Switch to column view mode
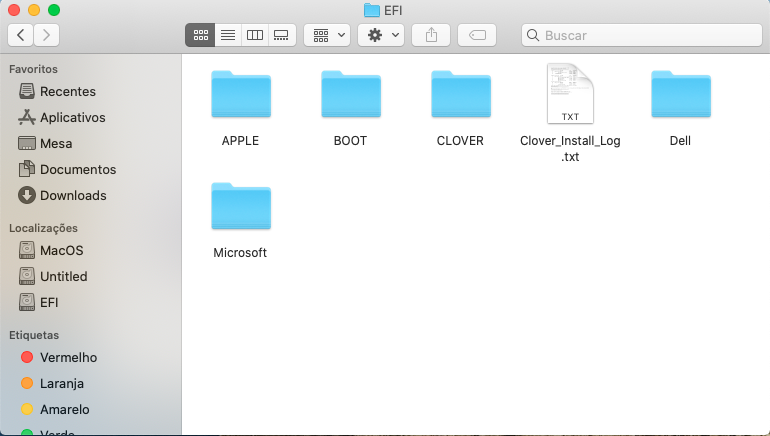The width and height of the screenshot is (770, 436). pos(255,35)
